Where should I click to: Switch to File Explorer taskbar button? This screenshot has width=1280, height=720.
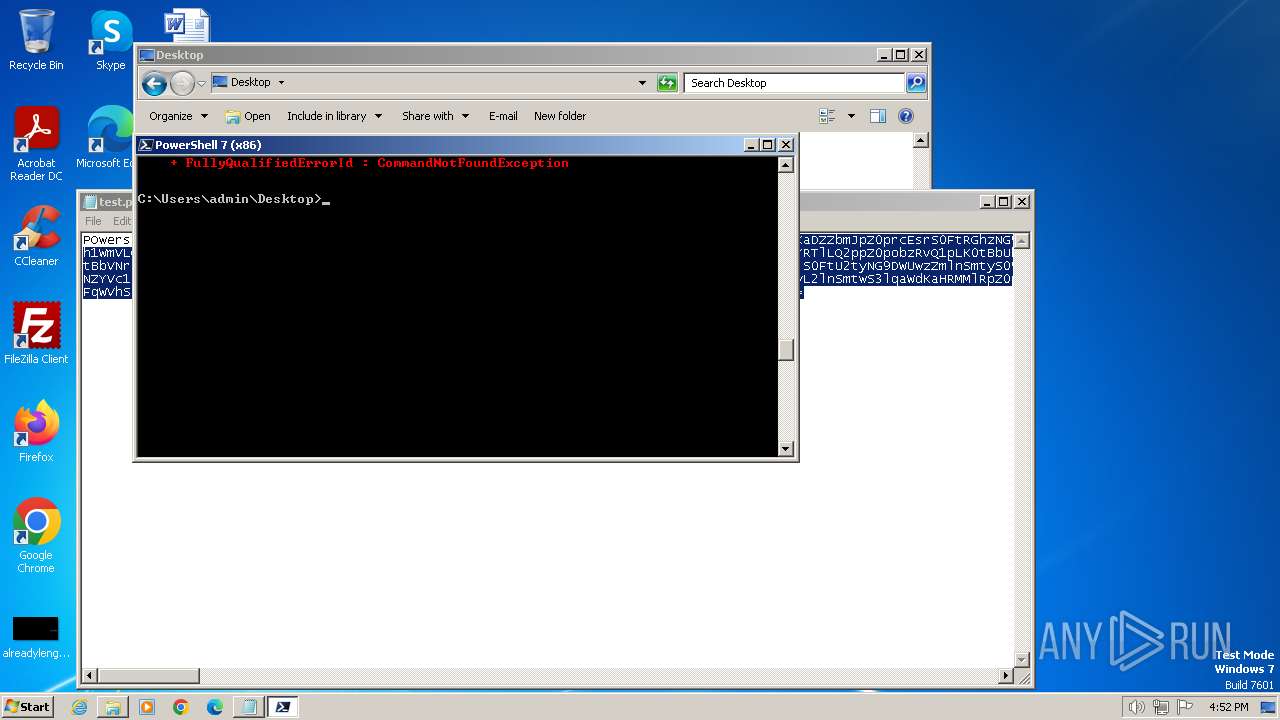(x=113, y=707)
